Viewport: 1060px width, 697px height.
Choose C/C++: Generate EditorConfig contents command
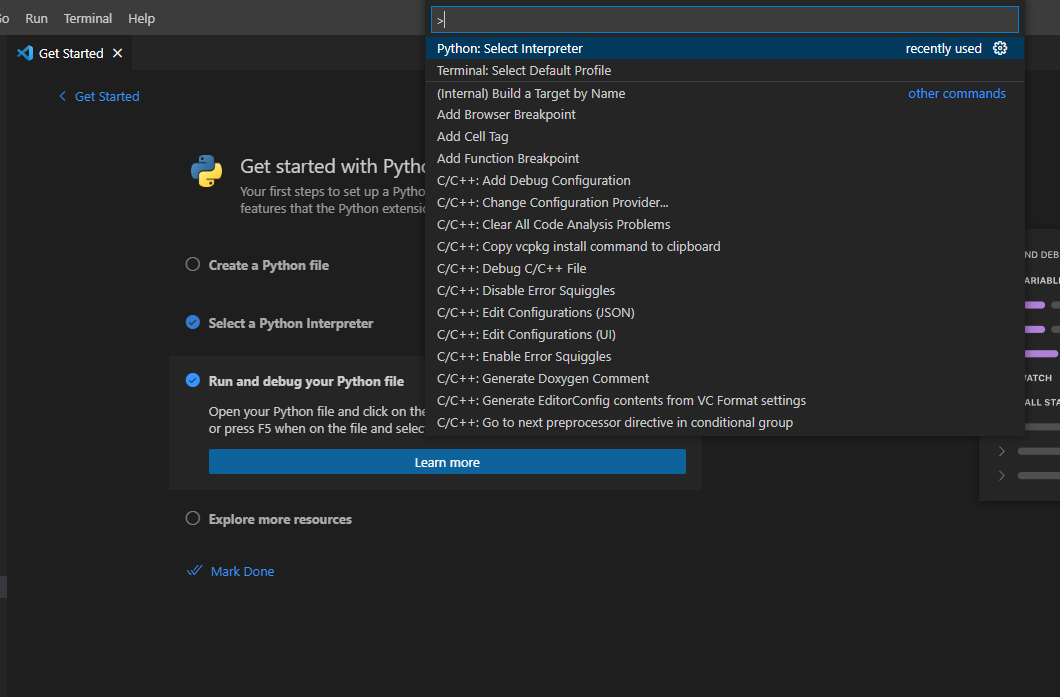(x=725, y=400)
